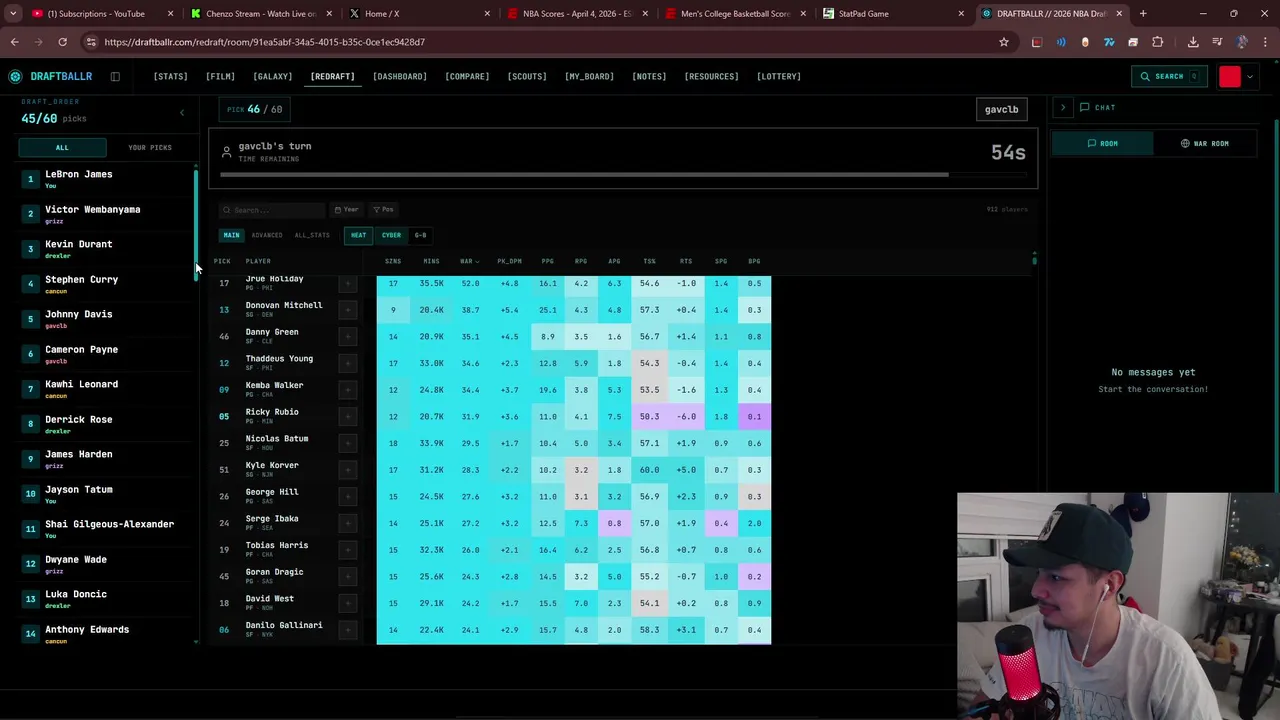Show ALL picks in draft order

62,147
